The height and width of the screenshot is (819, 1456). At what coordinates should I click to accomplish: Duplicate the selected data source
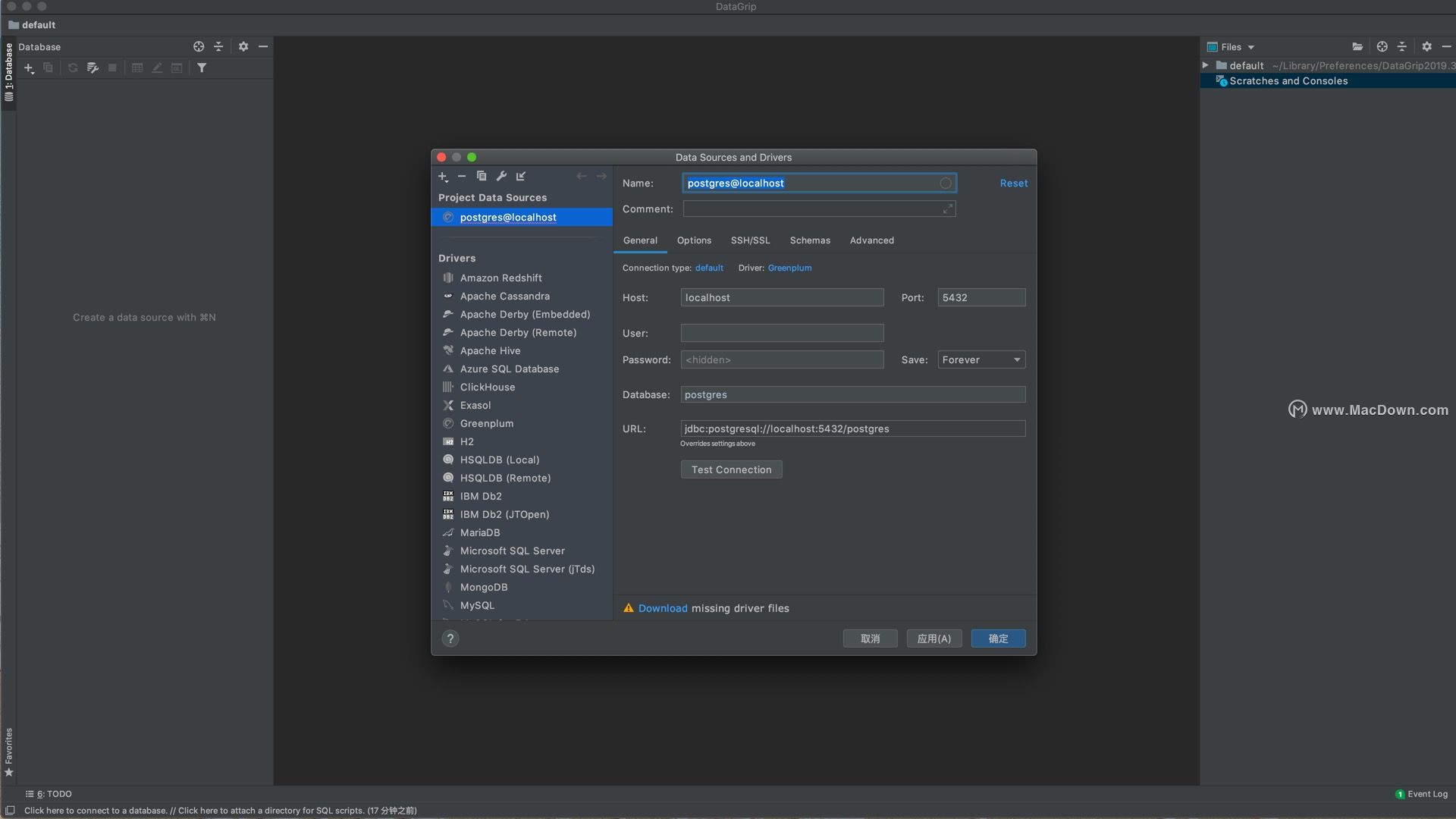(482, 176)
